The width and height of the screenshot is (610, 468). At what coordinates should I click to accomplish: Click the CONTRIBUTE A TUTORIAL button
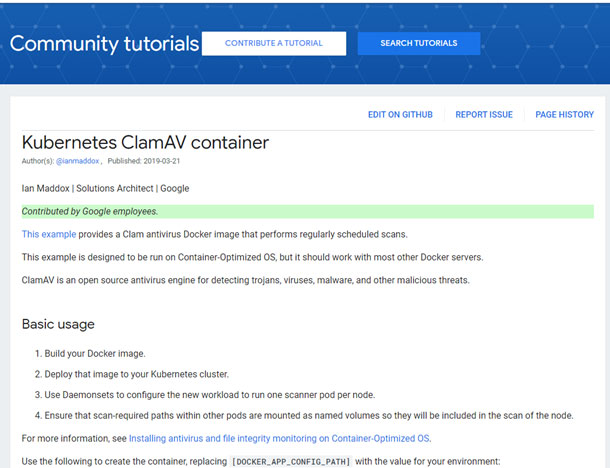coord(274,43)
